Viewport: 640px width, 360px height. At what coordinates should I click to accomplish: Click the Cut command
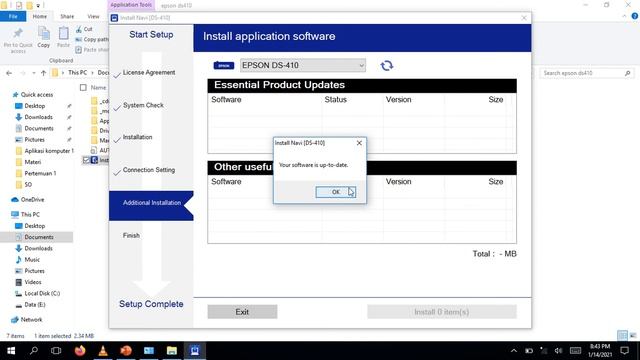tap(84, 29)
